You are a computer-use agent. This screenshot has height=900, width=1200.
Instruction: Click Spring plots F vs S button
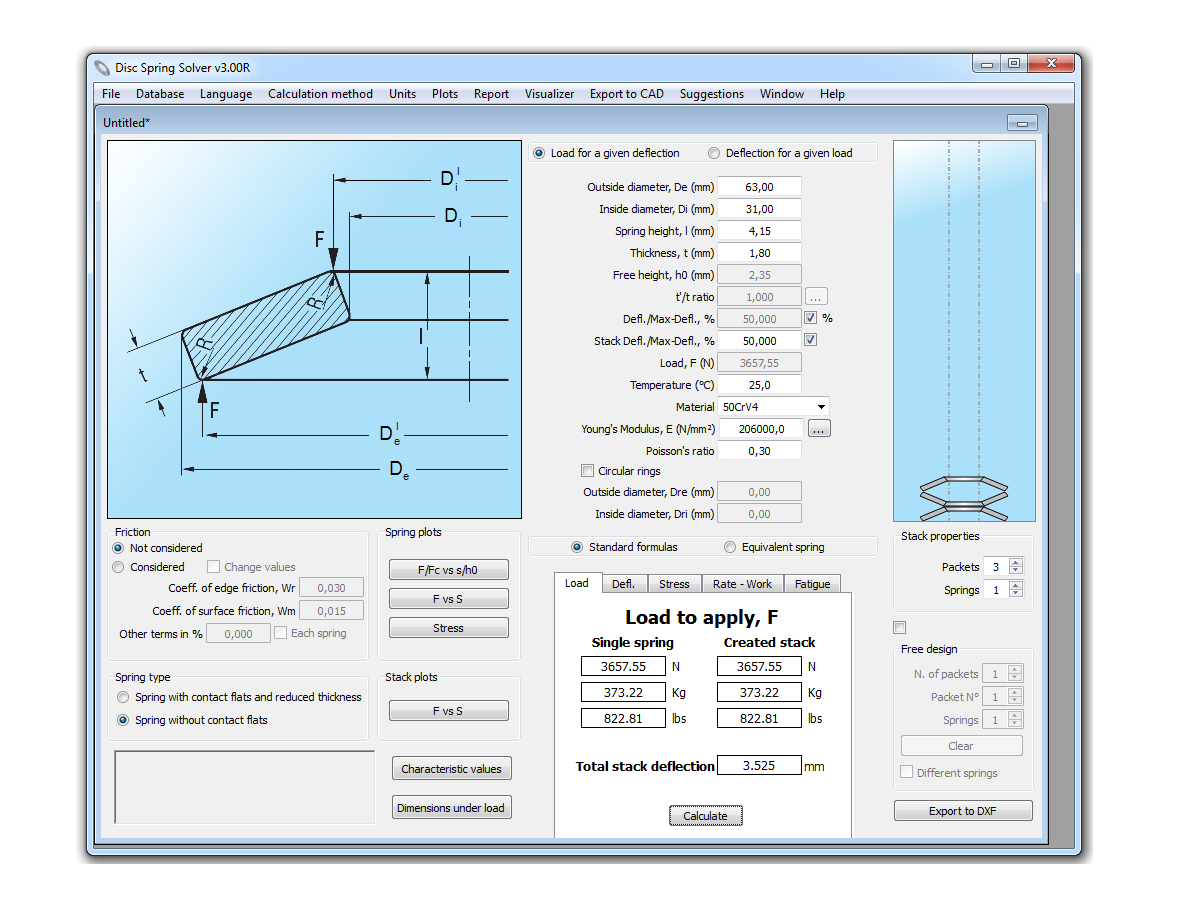448,599
